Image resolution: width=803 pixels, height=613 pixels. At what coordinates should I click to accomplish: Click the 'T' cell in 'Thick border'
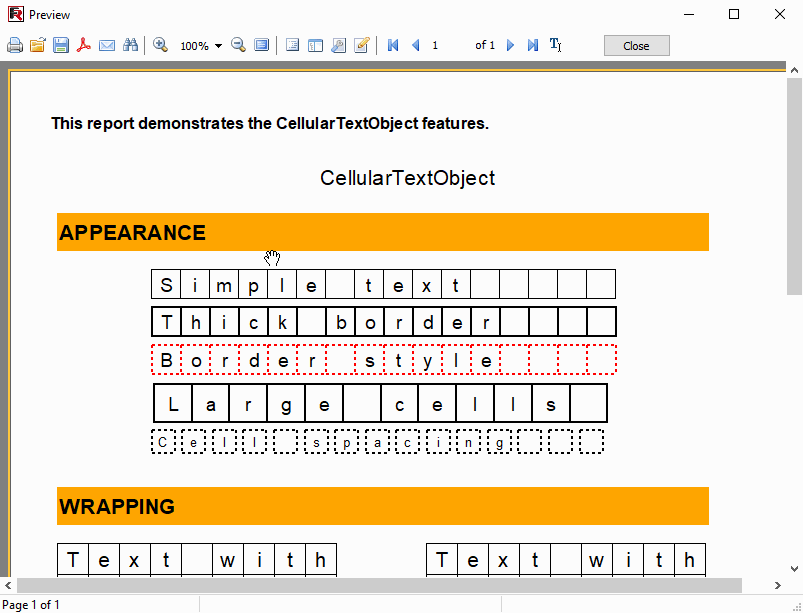(x=166, y=322)
